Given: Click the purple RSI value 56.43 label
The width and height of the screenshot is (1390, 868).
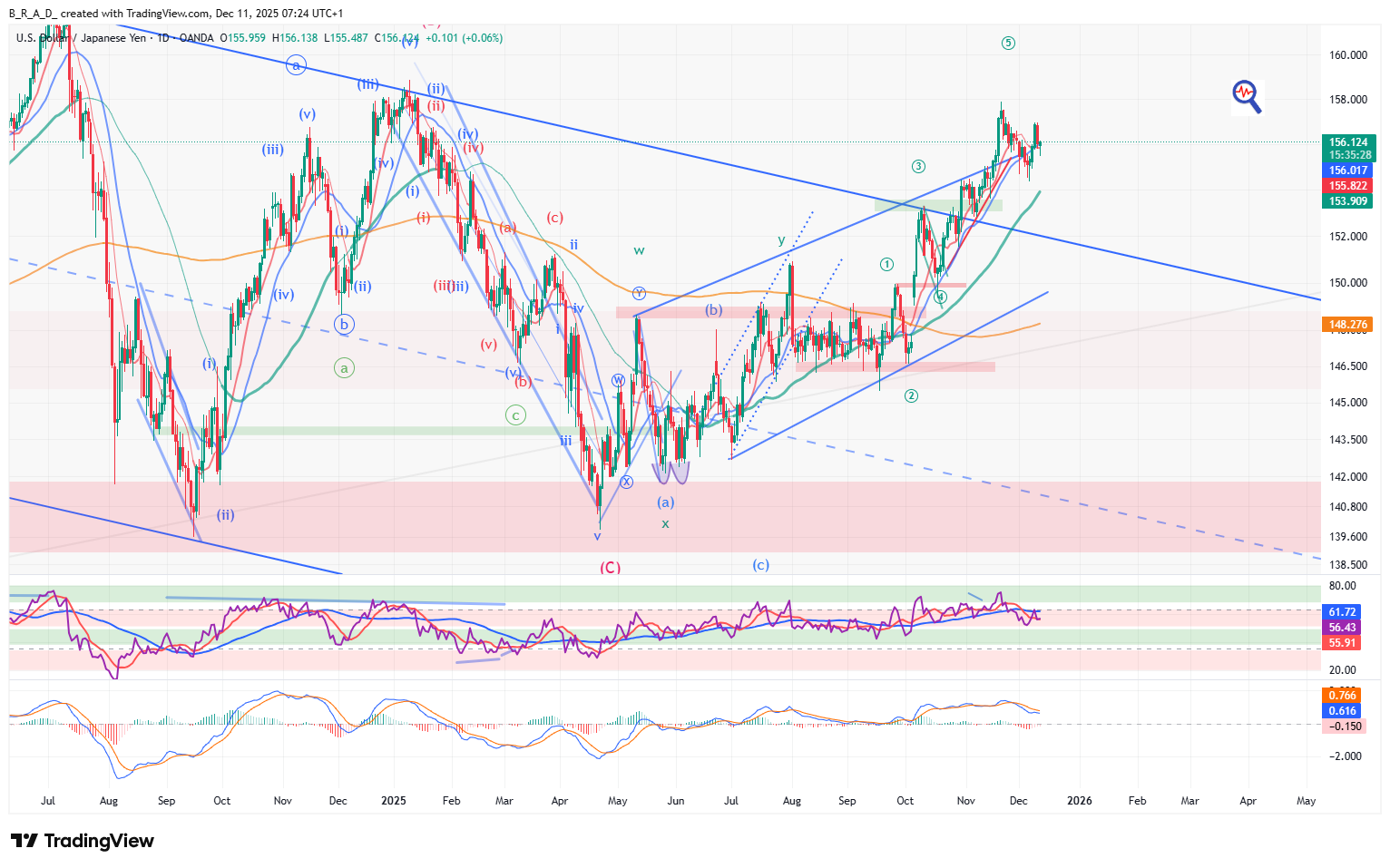Looking at the screenshot, I should coord(1342,628).
